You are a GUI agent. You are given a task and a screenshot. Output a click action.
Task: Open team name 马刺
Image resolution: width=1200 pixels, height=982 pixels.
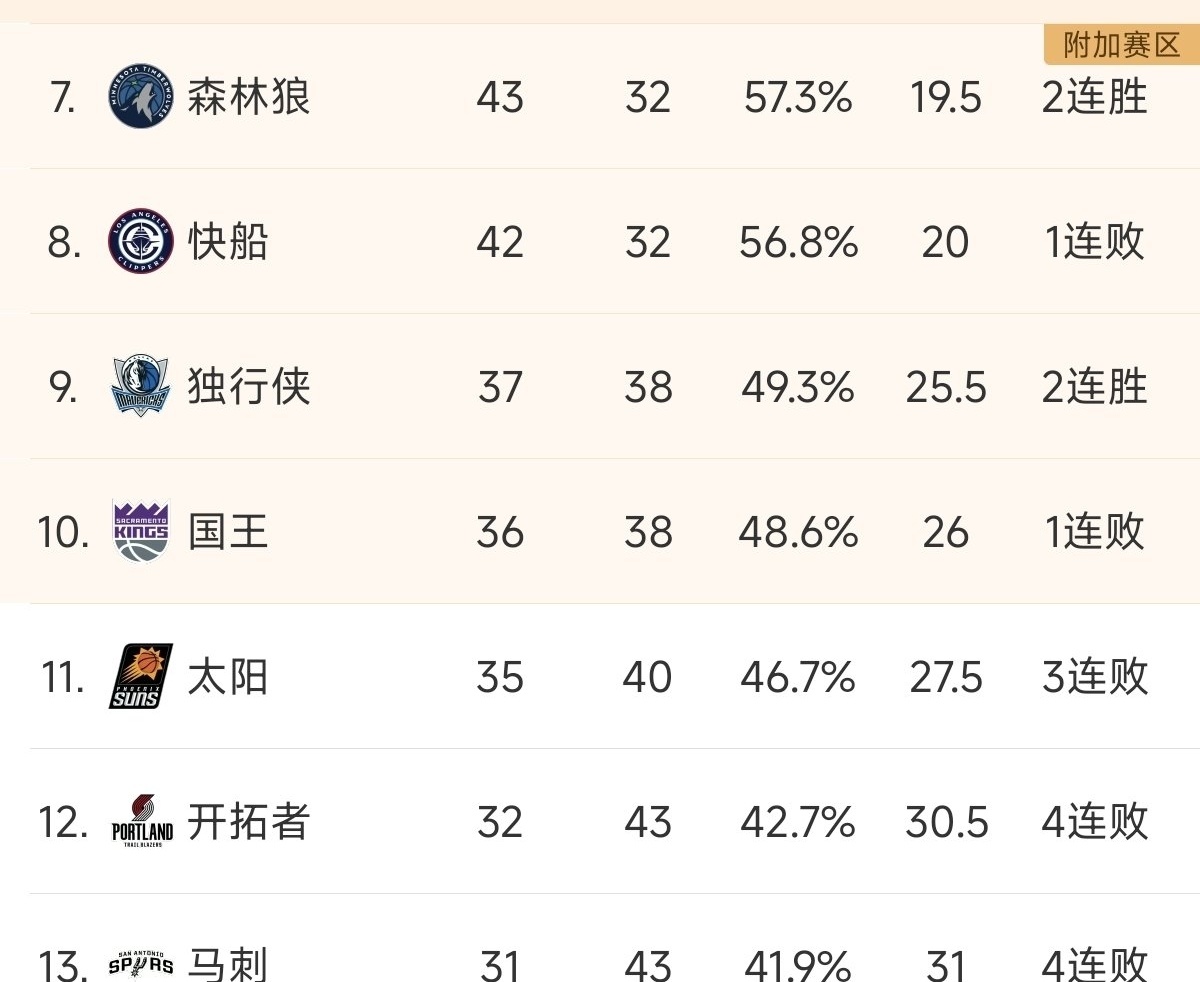(x=229, y=964)
